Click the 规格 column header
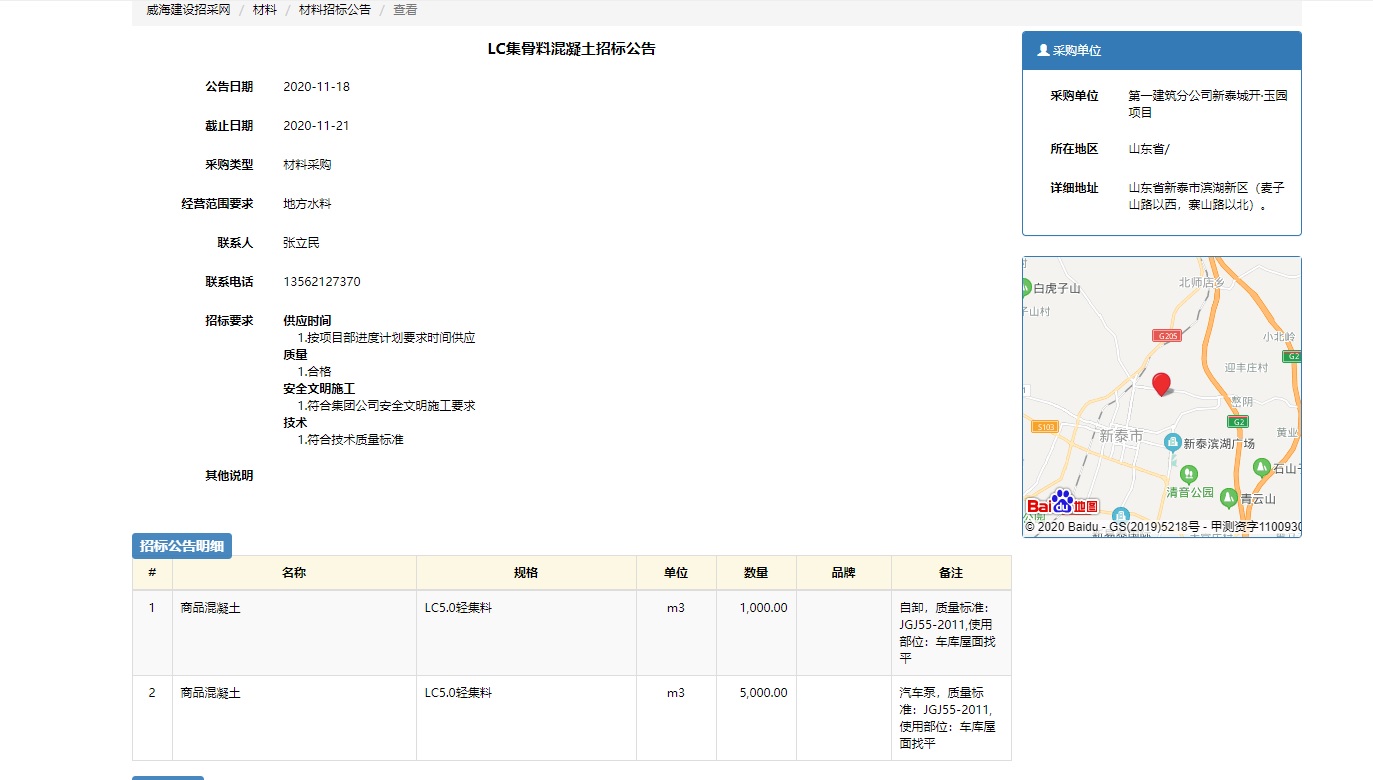The height and width of the screenshot is (780, 1373). (x=526, y=573)
